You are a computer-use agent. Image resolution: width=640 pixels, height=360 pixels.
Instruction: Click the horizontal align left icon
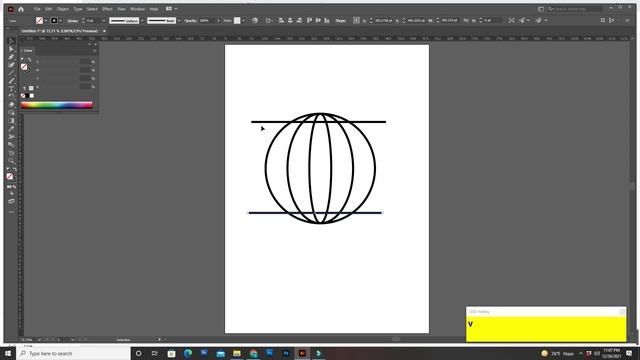tap(281, 20)
